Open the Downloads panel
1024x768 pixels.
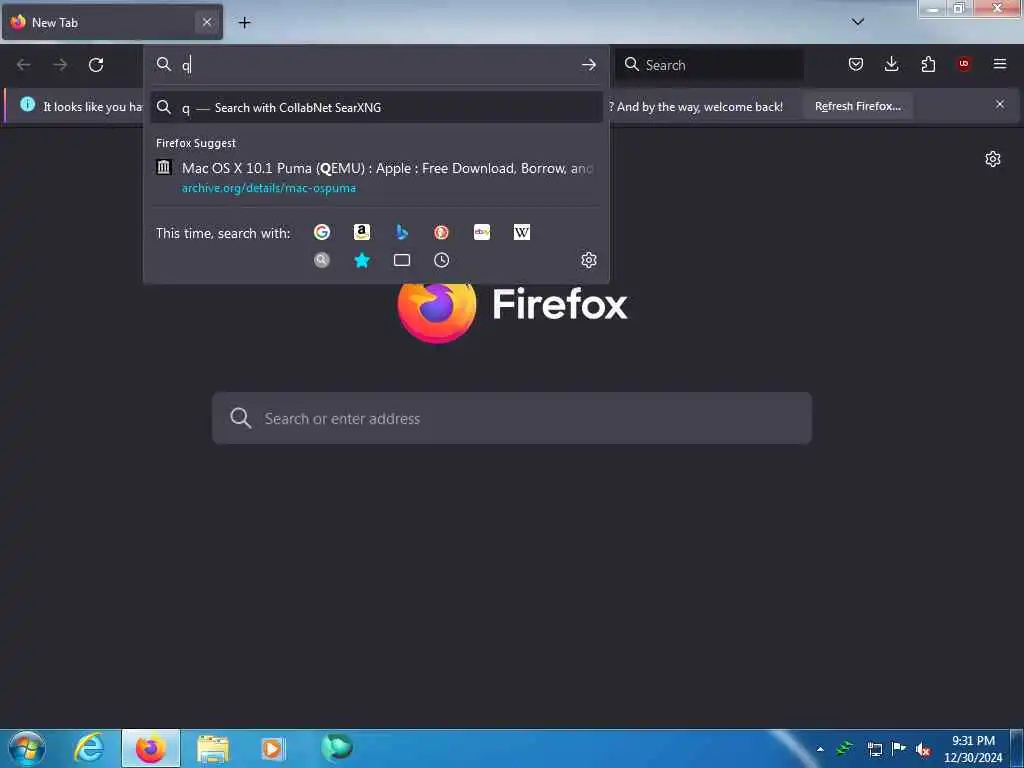coord(891,64)
